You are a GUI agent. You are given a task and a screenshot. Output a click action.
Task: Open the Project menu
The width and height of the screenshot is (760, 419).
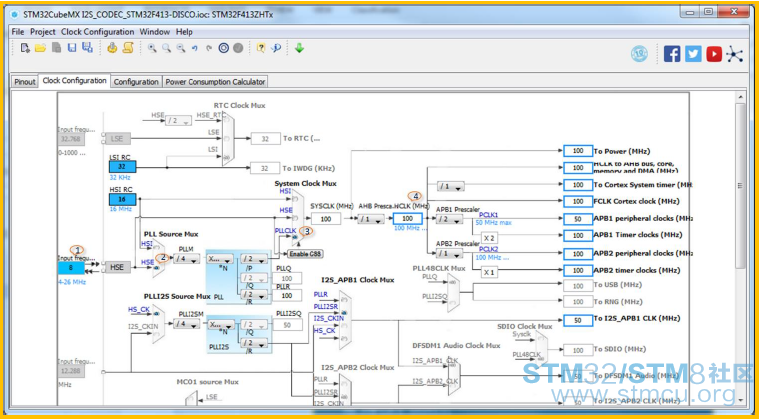(x=43, y=32)
